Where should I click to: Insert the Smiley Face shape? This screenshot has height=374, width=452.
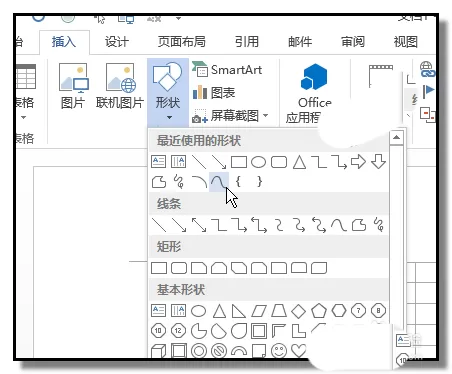tap(279, 350)
